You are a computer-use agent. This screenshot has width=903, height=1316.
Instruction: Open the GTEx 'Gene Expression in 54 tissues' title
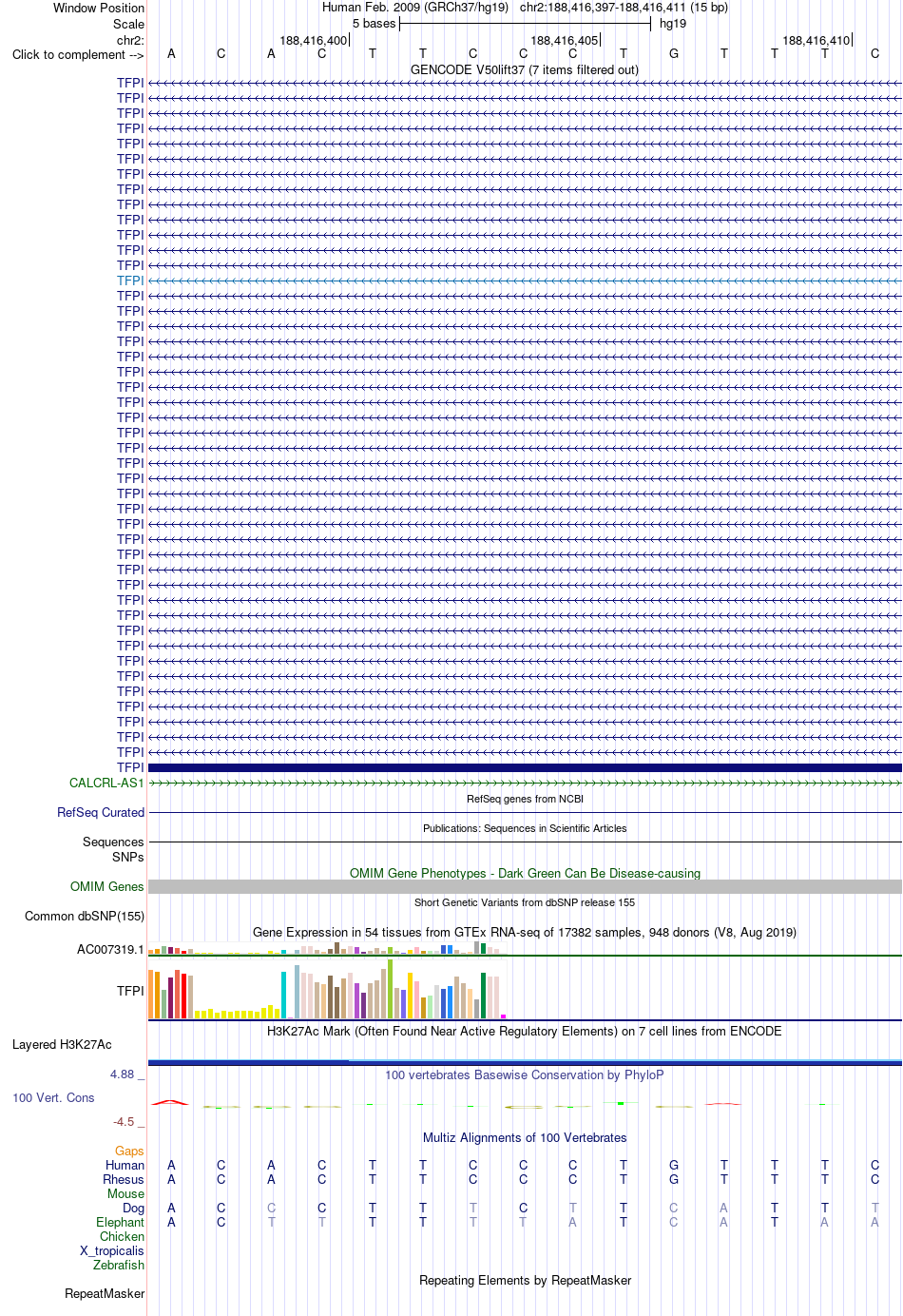(525, 932)
